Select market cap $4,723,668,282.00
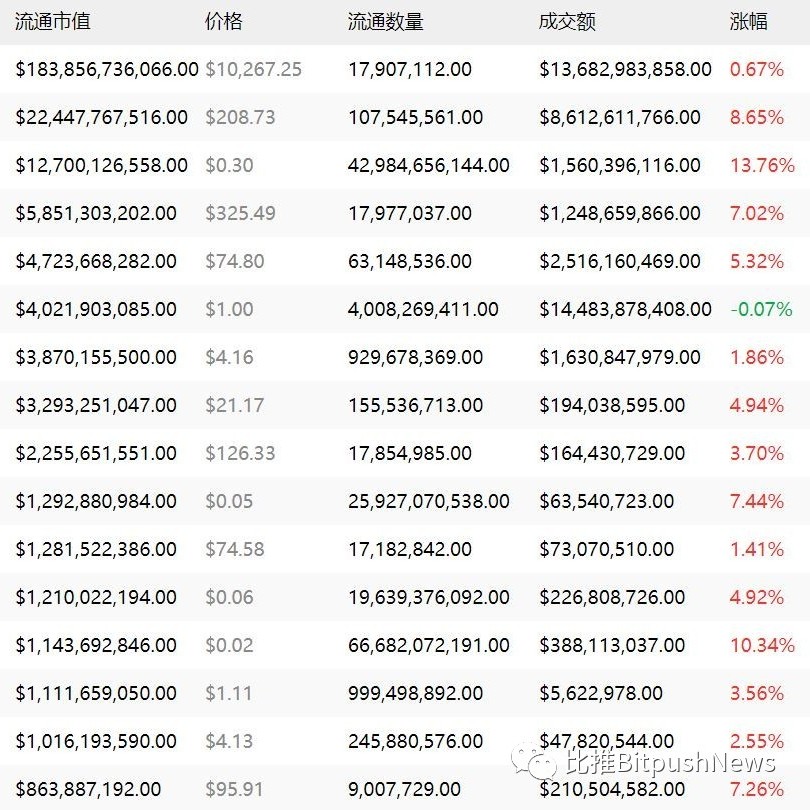 (96, 261)
